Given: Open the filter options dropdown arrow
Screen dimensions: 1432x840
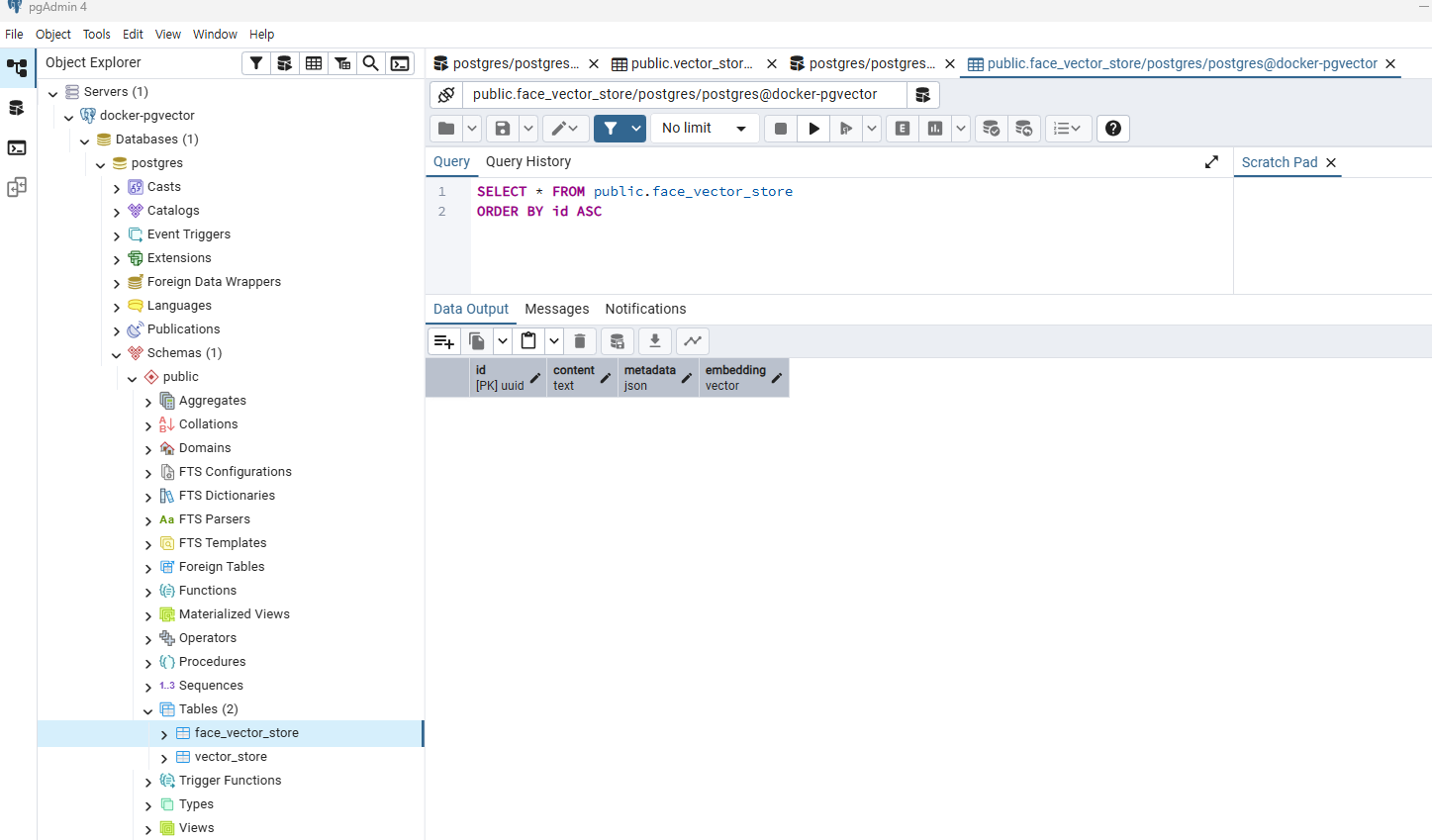Looking at the screenshot, I should (636, 129).
